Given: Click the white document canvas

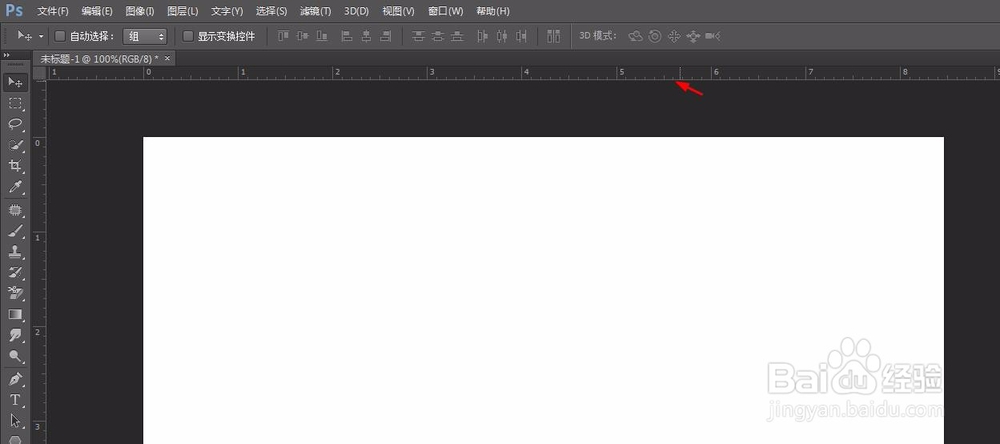Looking at the screenshot, I should [x=543, y=290].
